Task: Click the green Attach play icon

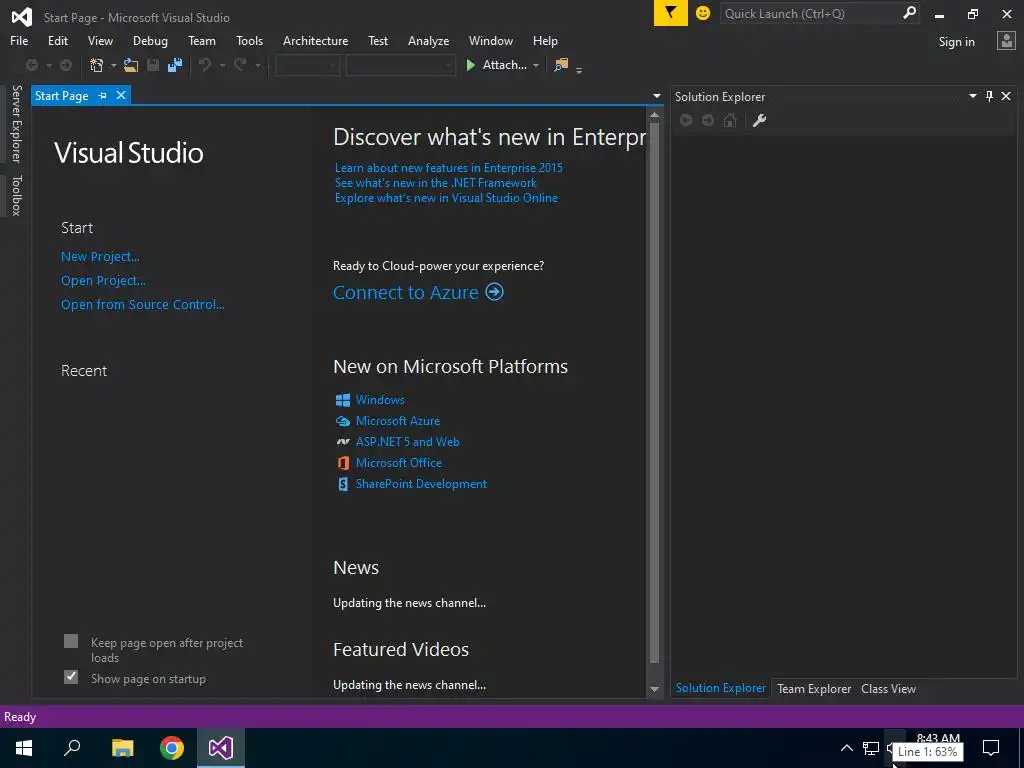Action: 470,65
